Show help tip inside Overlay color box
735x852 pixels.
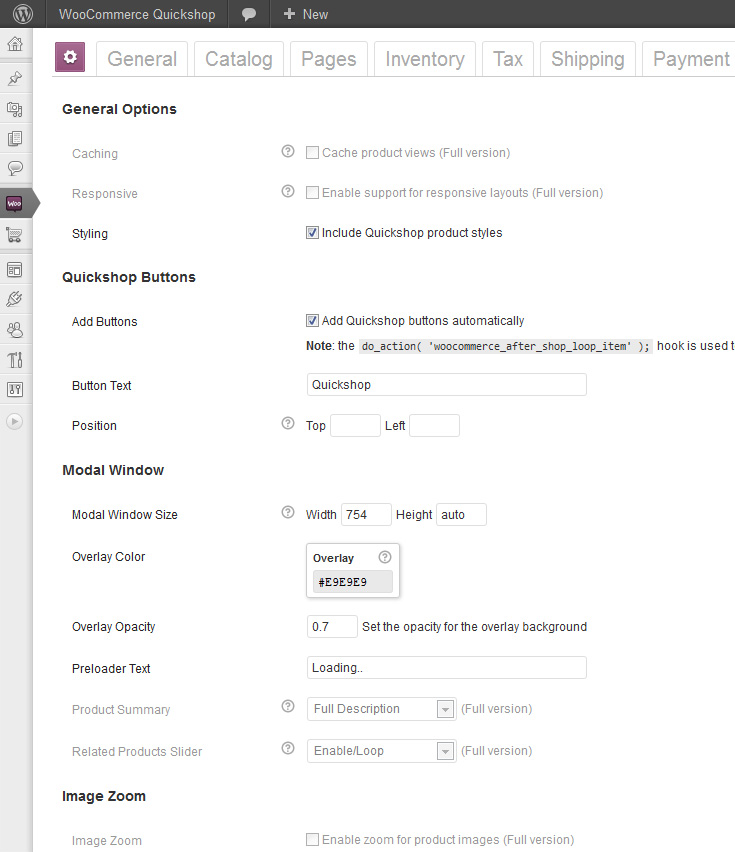pos(385,557)
